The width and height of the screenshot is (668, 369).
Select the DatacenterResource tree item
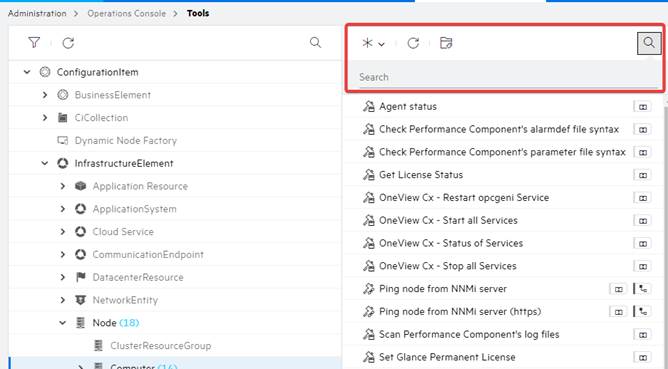point(138,277)
